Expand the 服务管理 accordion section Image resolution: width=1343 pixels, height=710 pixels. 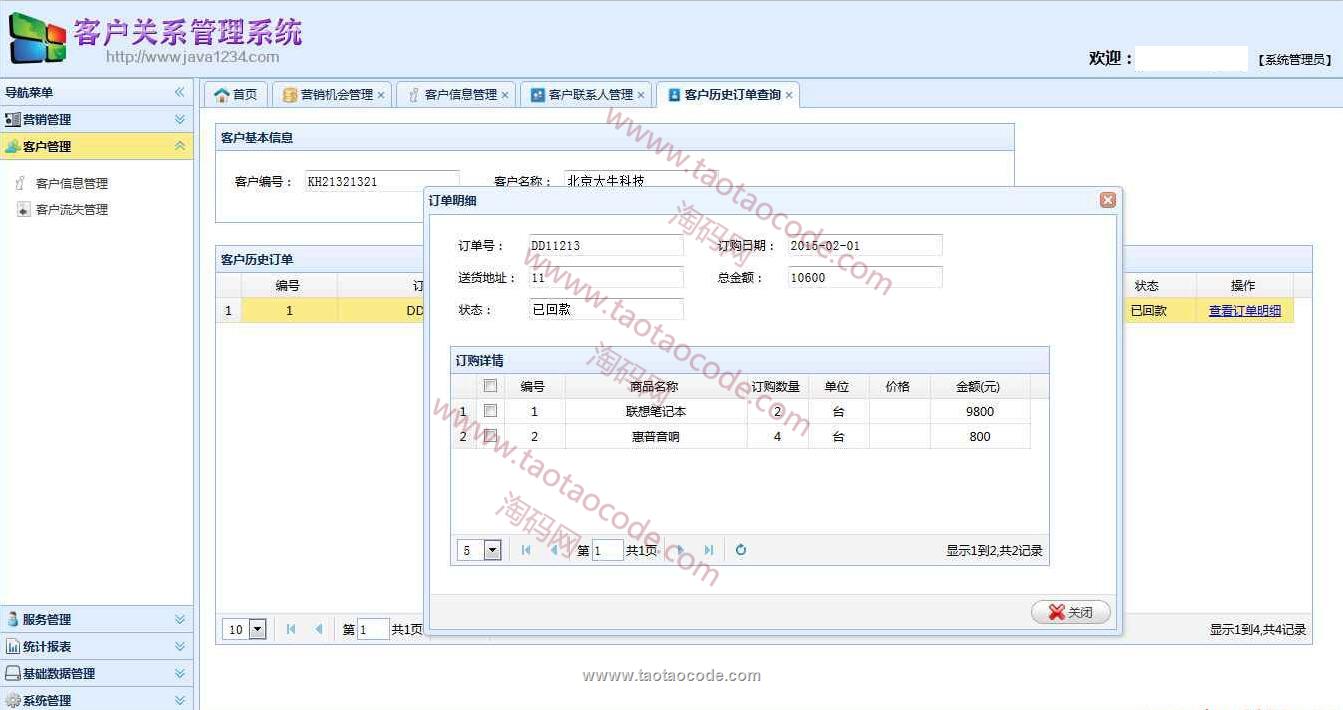click(96, 619)
